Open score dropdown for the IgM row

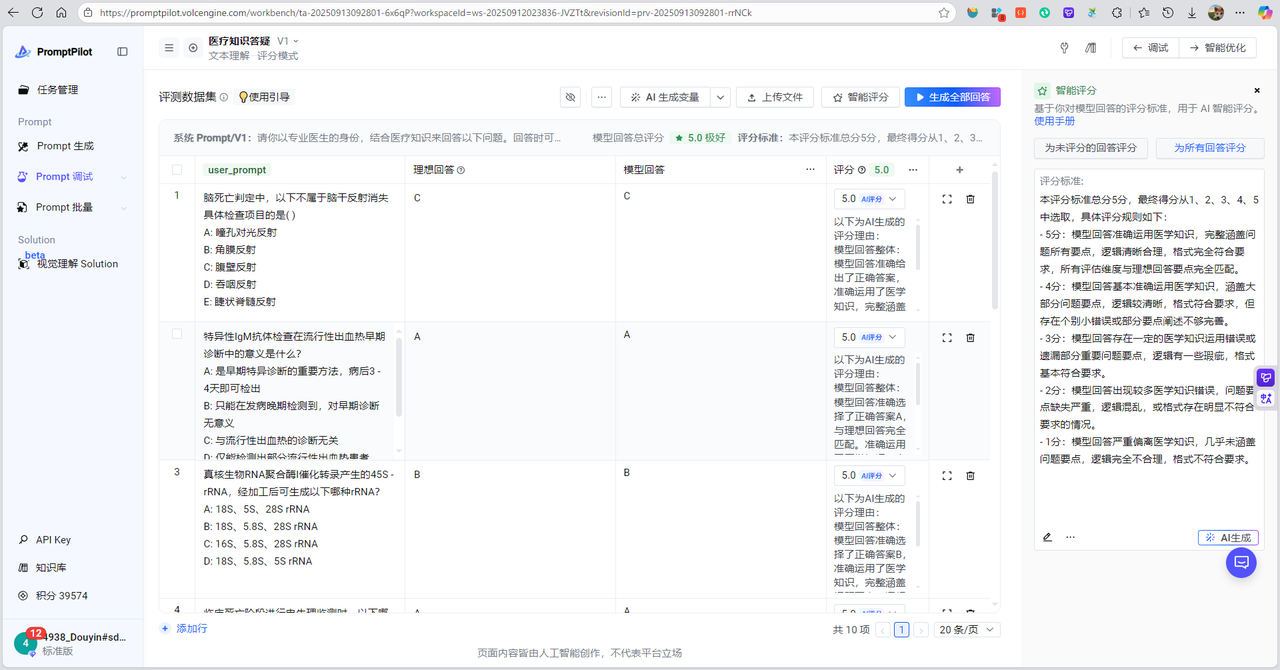(869, 338)
